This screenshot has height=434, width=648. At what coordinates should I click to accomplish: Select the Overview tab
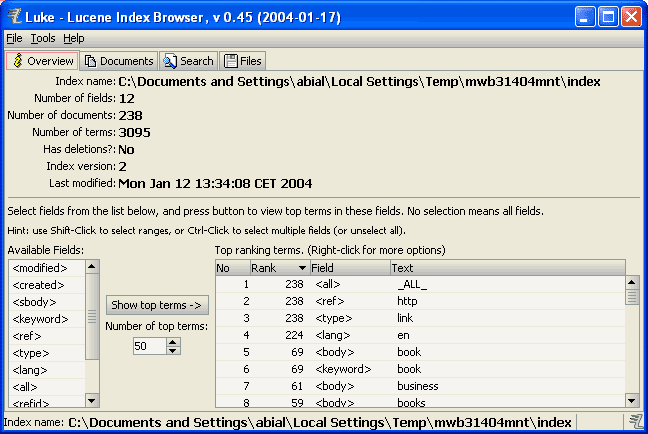point(42,61)
